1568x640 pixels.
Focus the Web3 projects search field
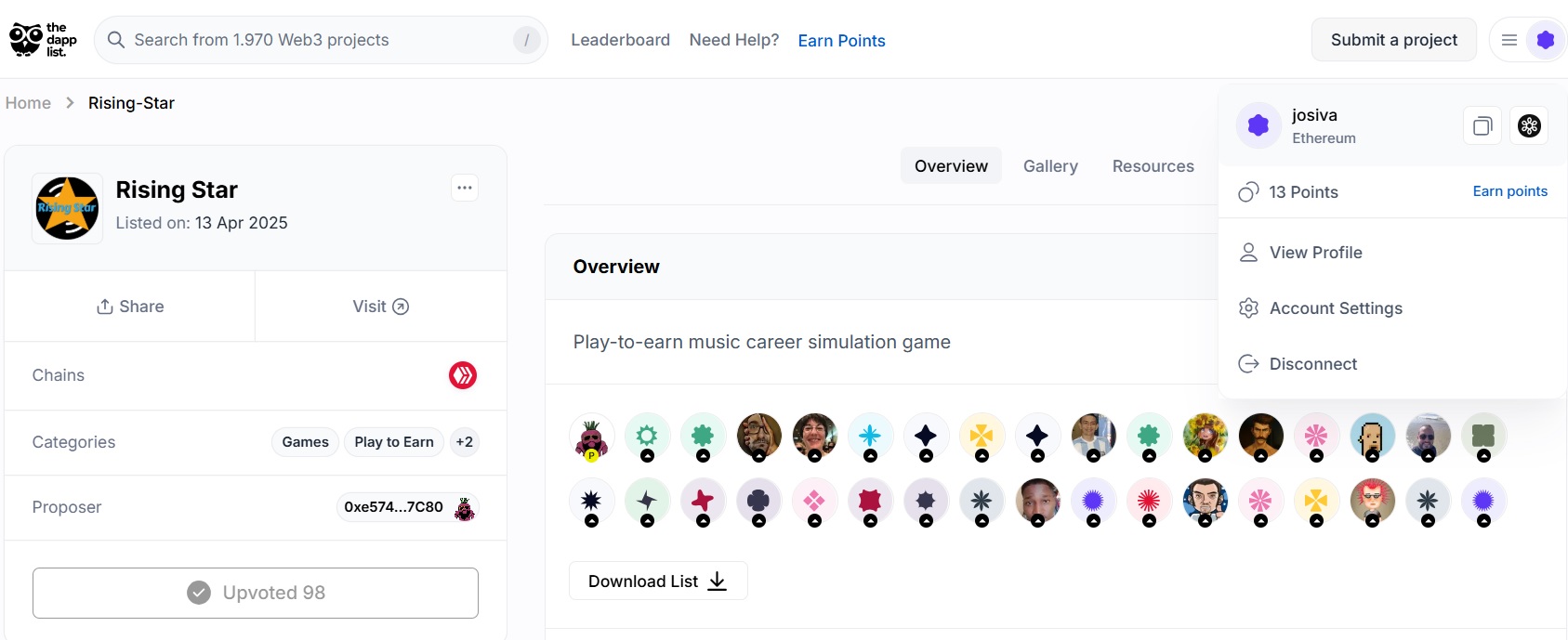coord(321,40)
